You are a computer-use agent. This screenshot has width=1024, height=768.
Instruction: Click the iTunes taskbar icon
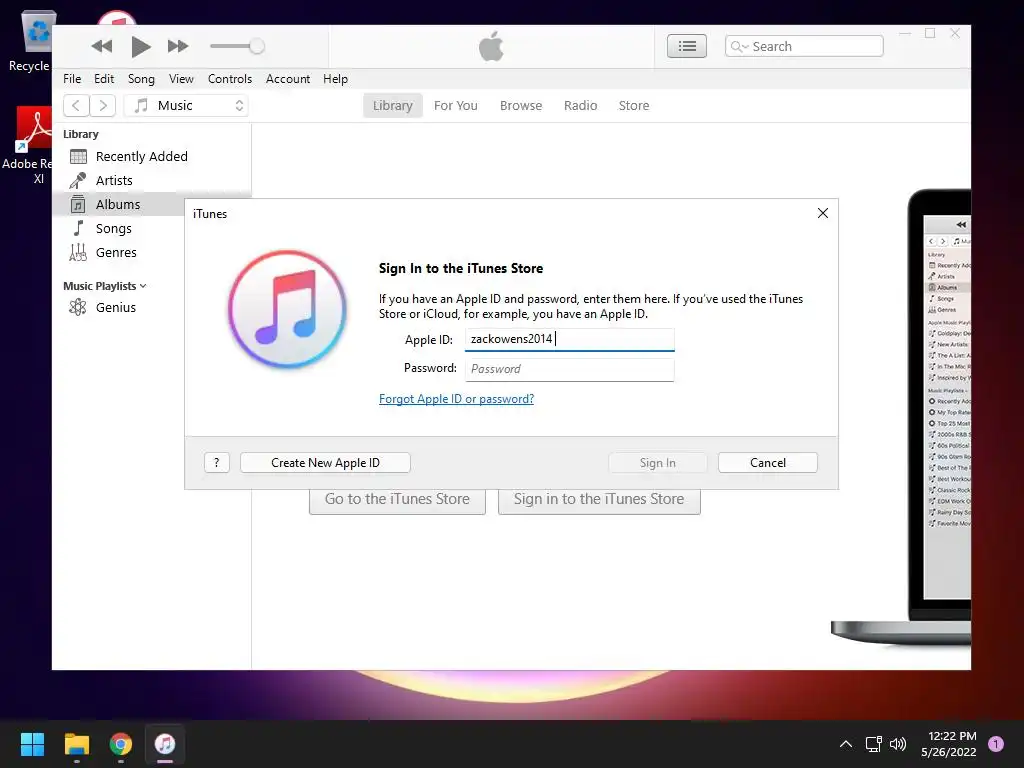[x=165, y=744]
